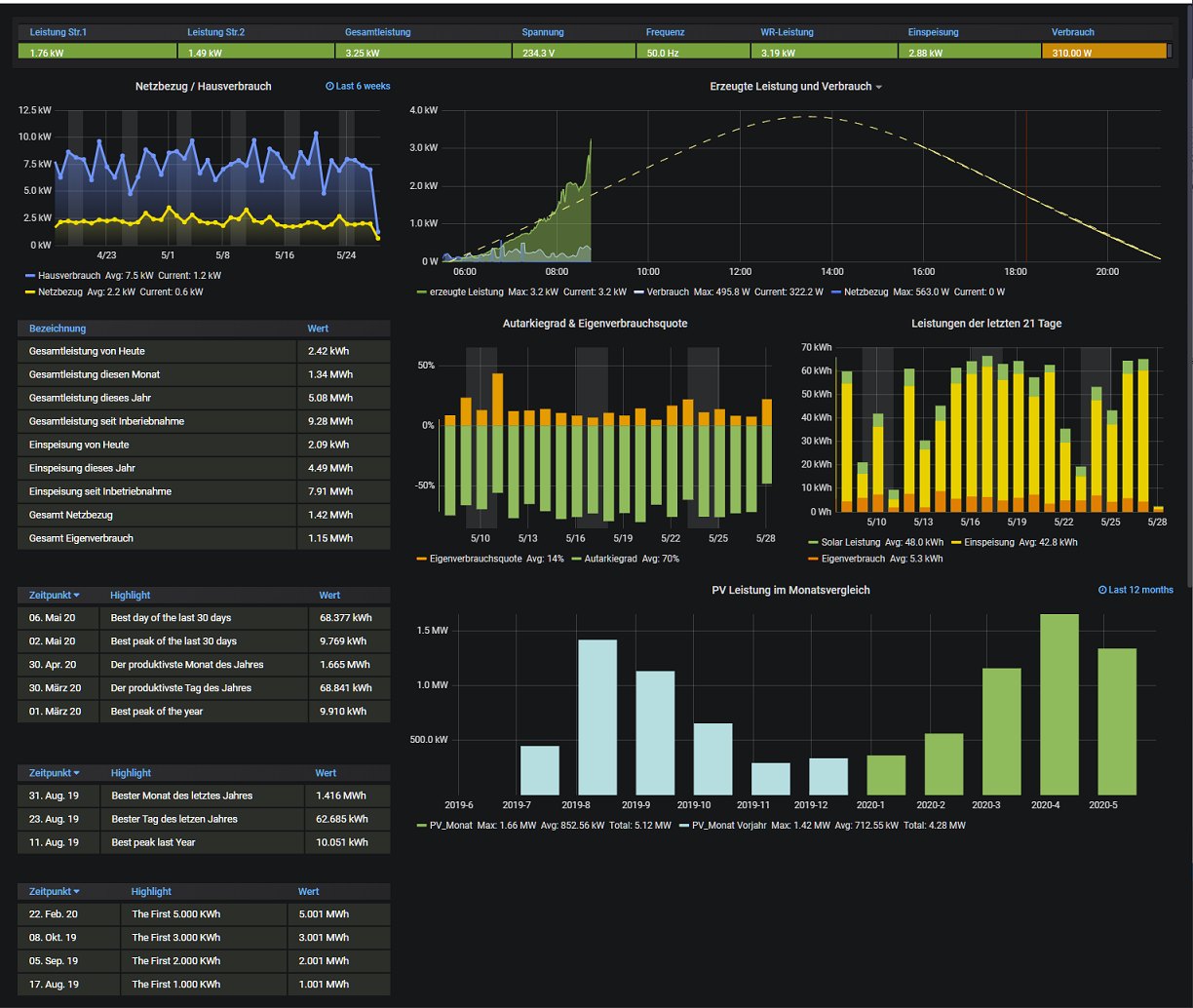Screen dimensions: 1193x1008
Task: Open the "Netzbezug / Hausverbrauch" panel title menu
Action: 203,87
